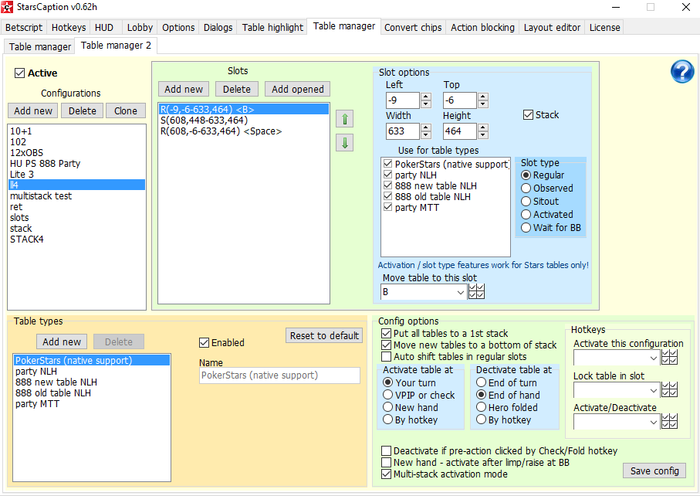Toggle the Stack checkbox

click(529, 115)
